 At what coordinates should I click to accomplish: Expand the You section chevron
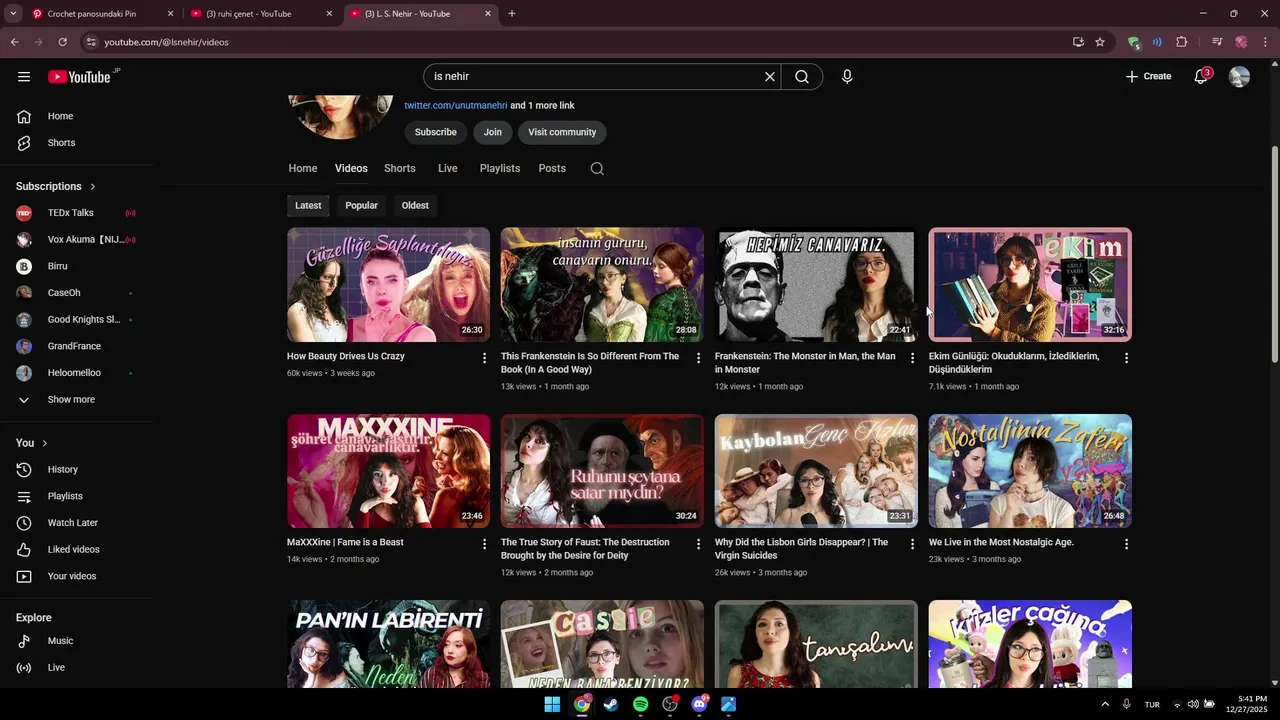(x=44, y=443)
